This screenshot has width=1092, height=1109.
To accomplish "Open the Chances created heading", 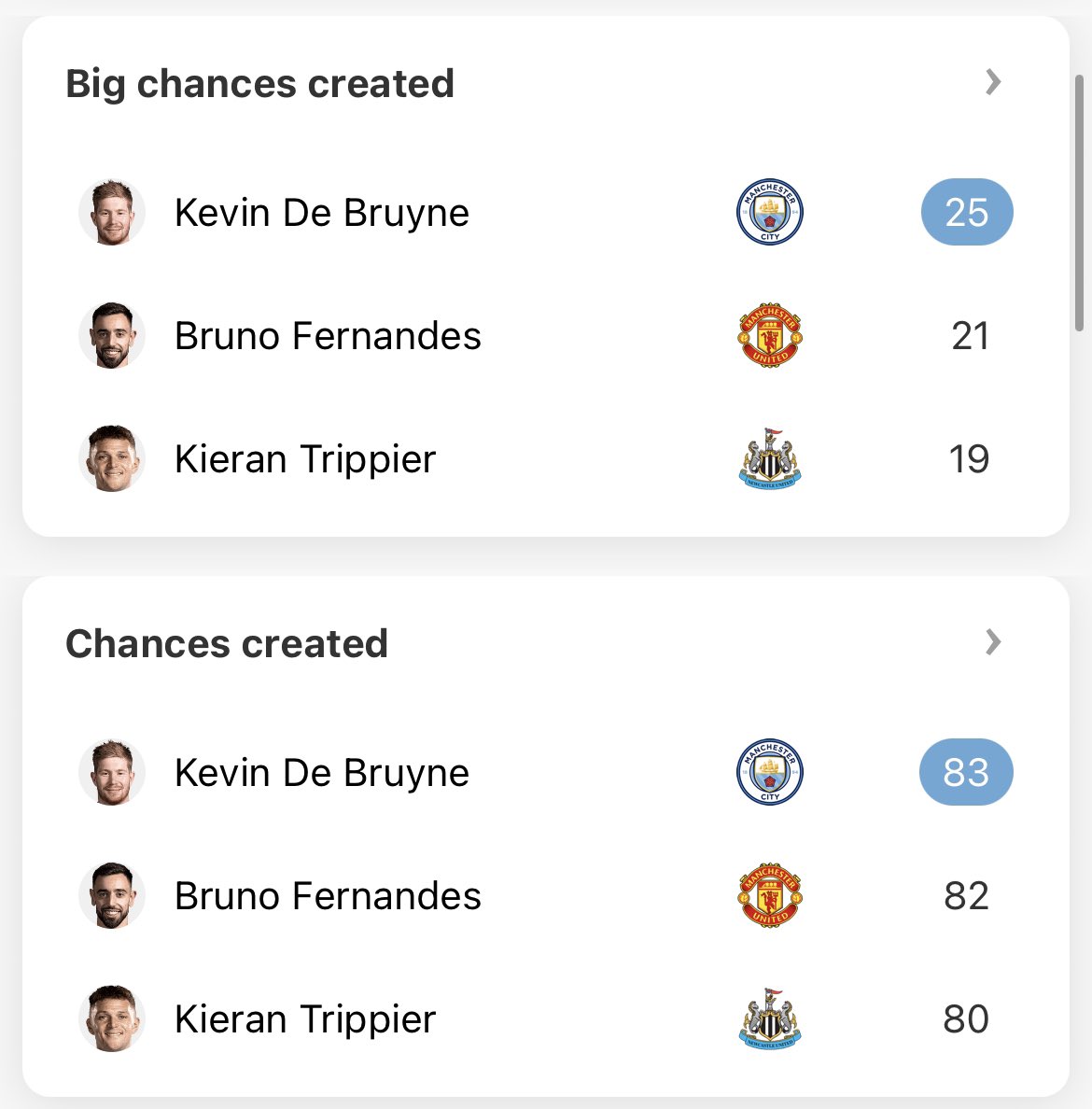I will pos(226,643).
